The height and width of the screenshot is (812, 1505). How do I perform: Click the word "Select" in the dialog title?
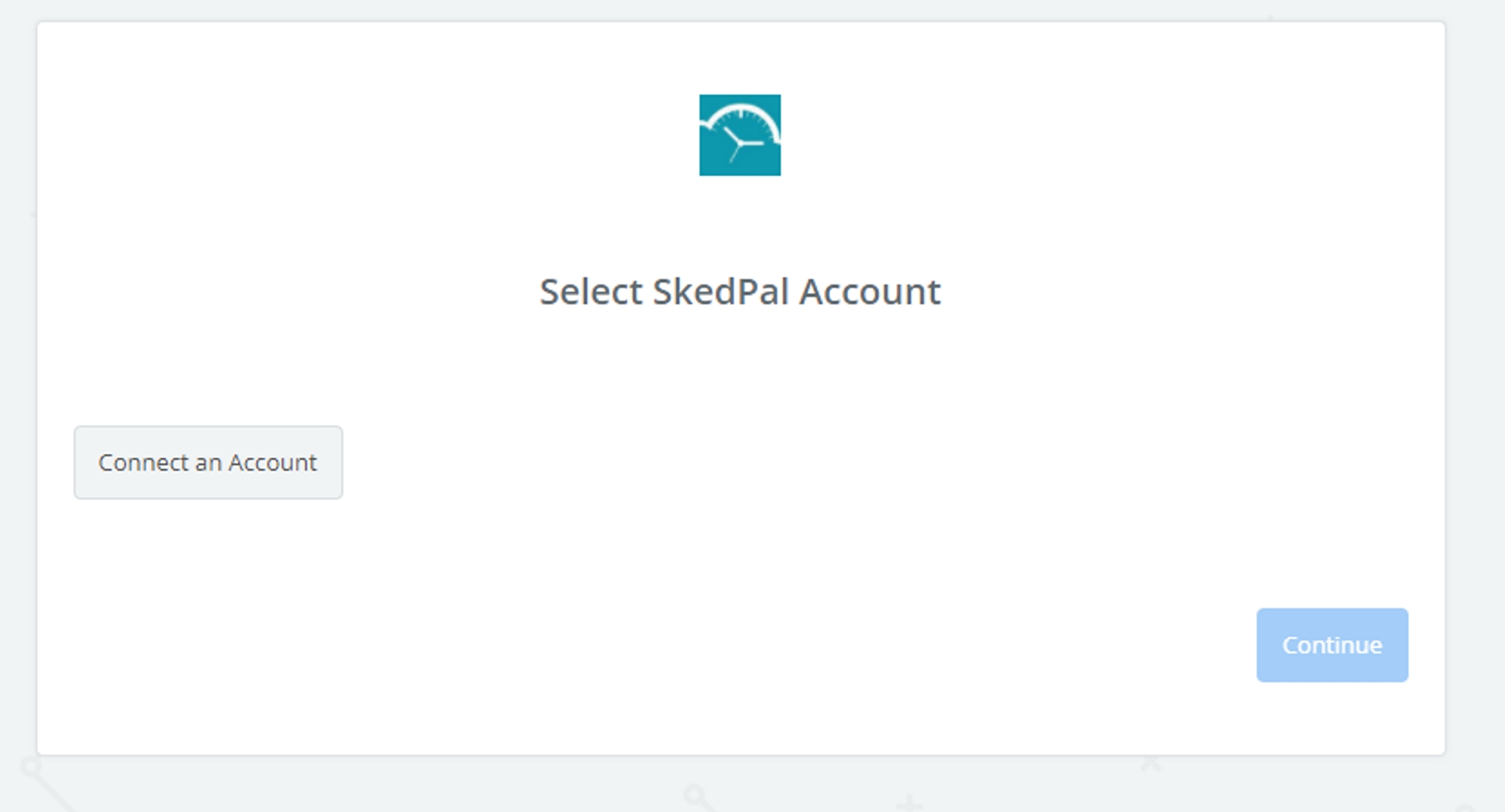click(x=591, y=292)
